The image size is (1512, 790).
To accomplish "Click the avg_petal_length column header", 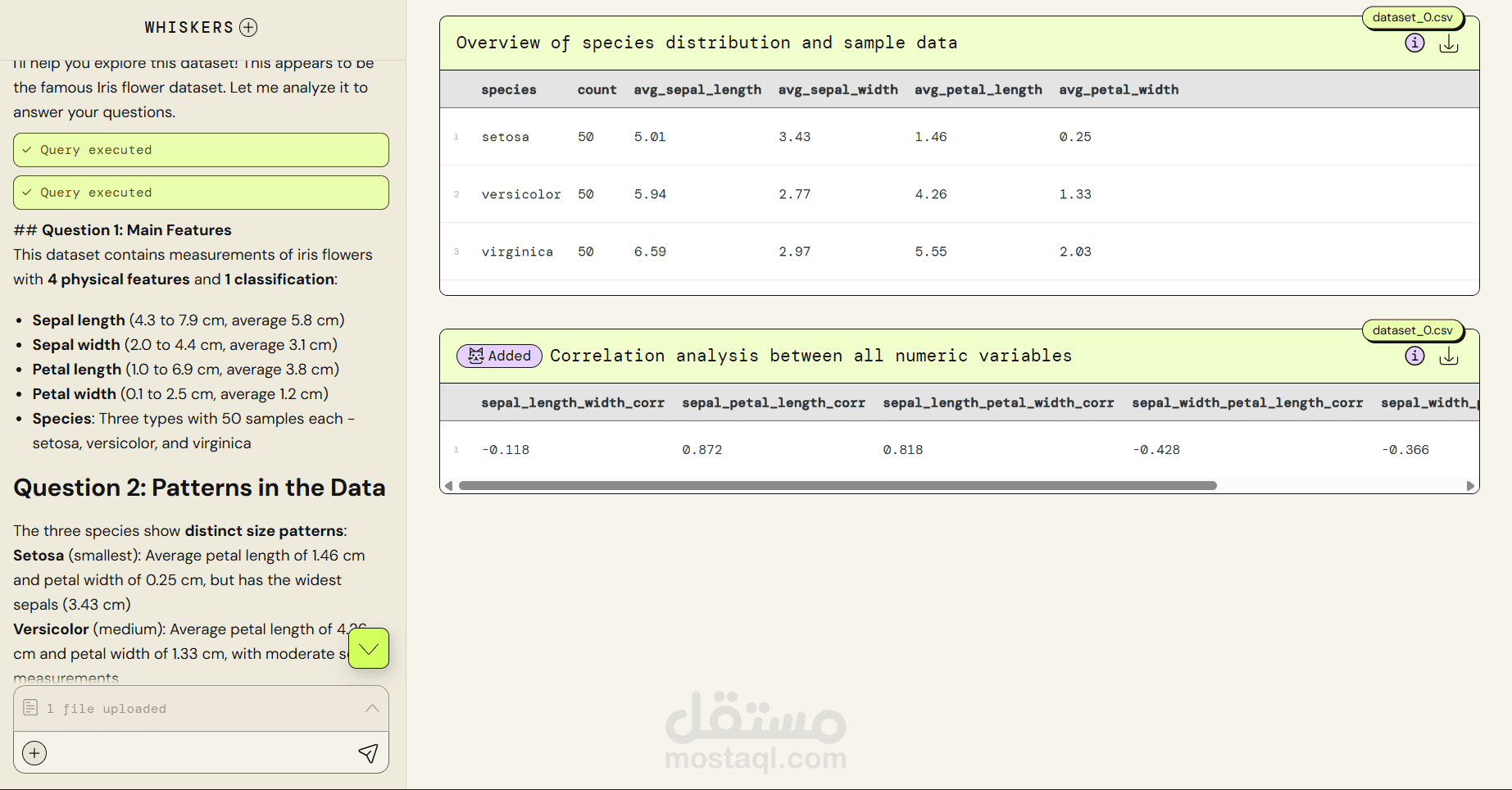I will pos(978,89).
